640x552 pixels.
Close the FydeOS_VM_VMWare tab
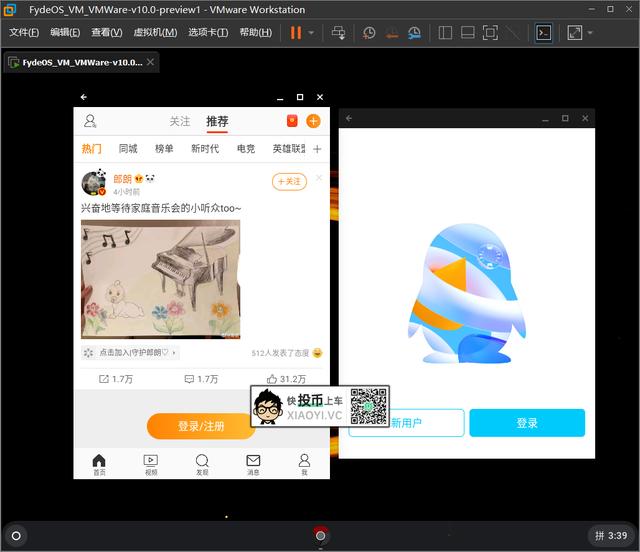pyautogui.click(x=151, y=62)
